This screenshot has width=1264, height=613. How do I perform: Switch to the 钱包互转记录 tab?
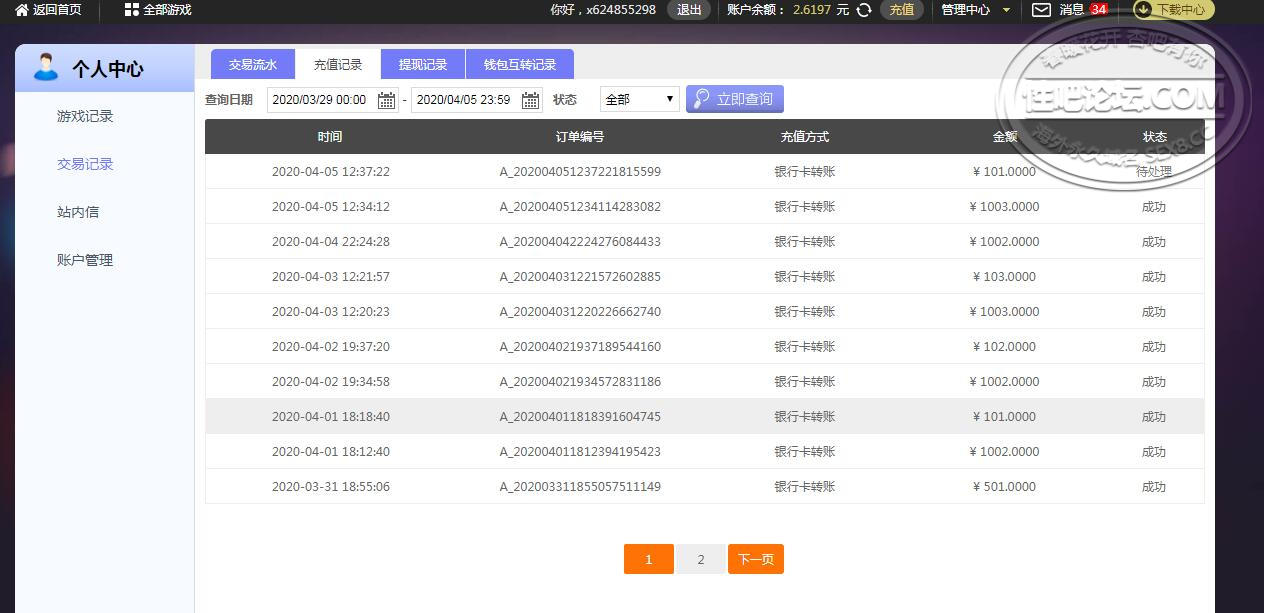coord(520,64)
